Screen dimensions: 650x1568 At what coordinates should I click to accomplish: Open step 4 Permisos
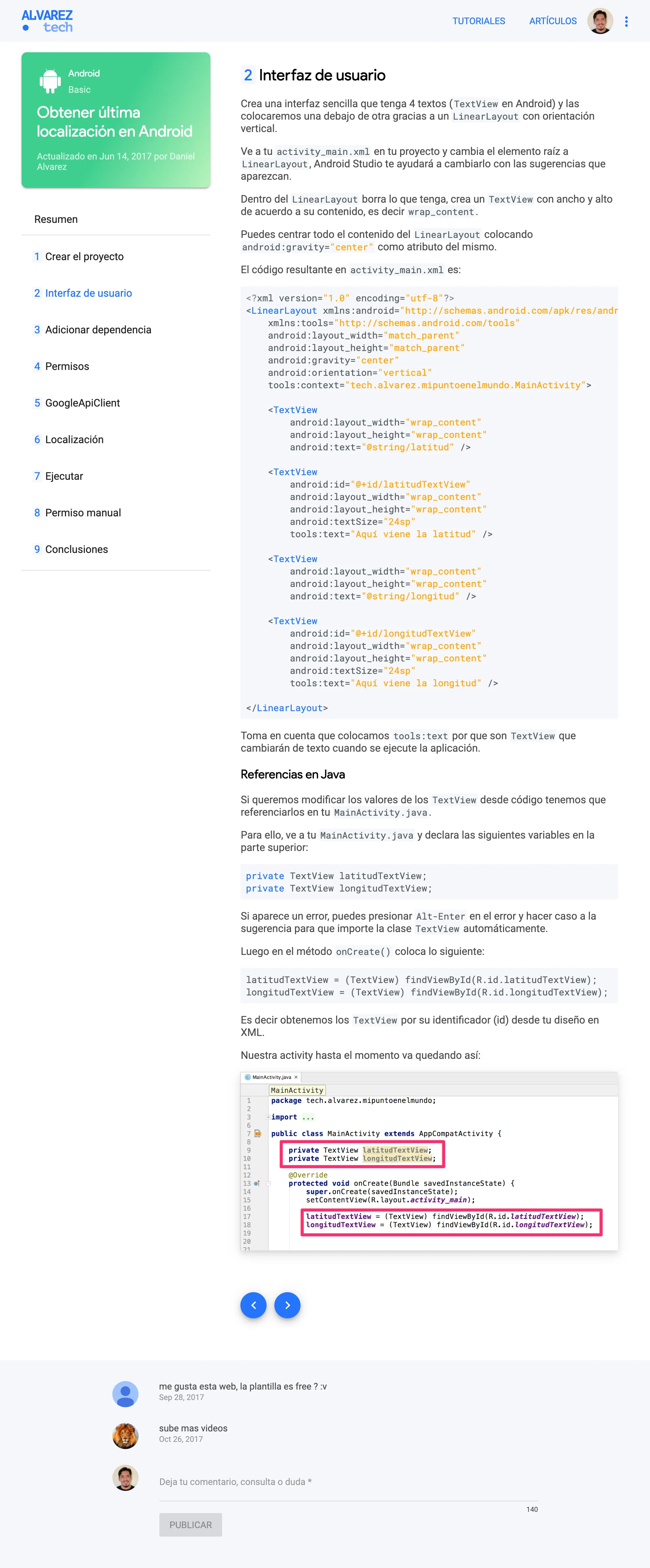click(116, 366)
